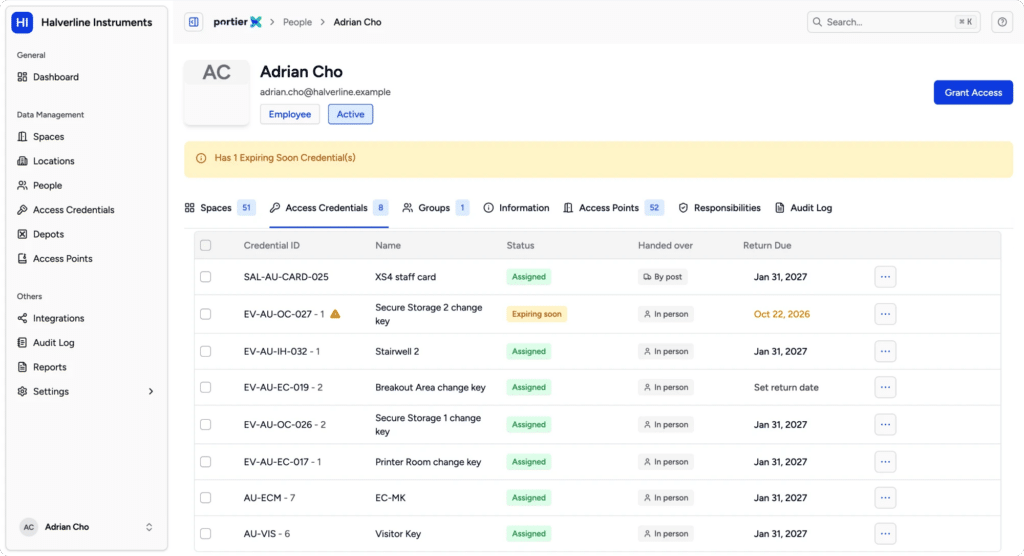Check the EV-AU-OC-027 row checkbox
This screenshot has height=556, width=1024.
[x=206, y=314]
